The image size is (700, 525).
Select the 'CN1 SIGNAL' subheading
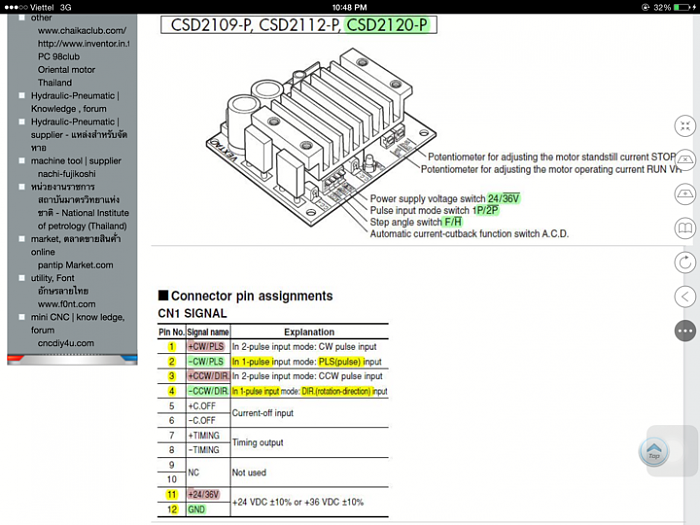pyautogui.click(x=192, y=313)
